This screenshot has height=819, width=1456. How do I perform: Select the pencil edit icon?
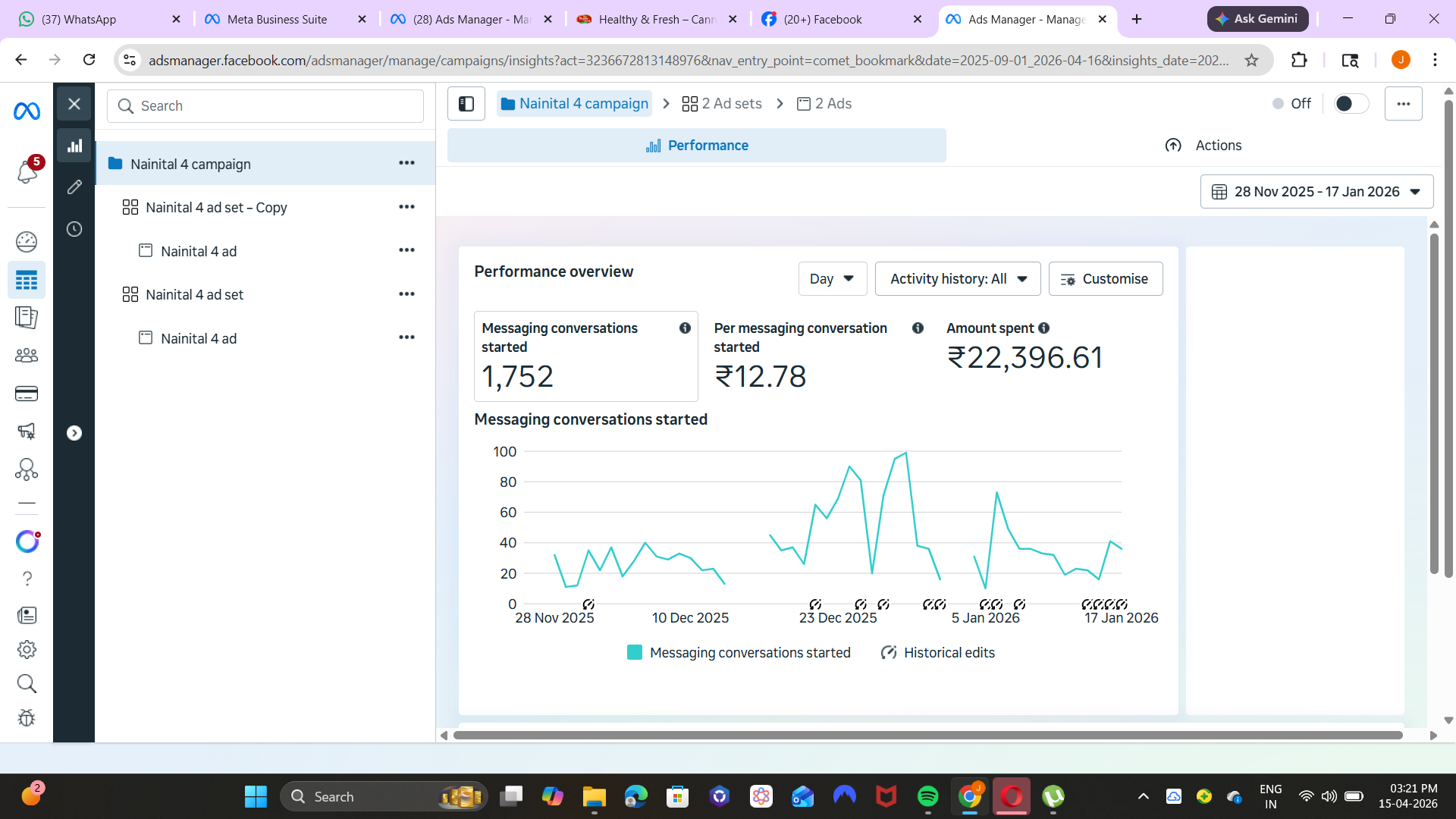click(x=74, y=187)
